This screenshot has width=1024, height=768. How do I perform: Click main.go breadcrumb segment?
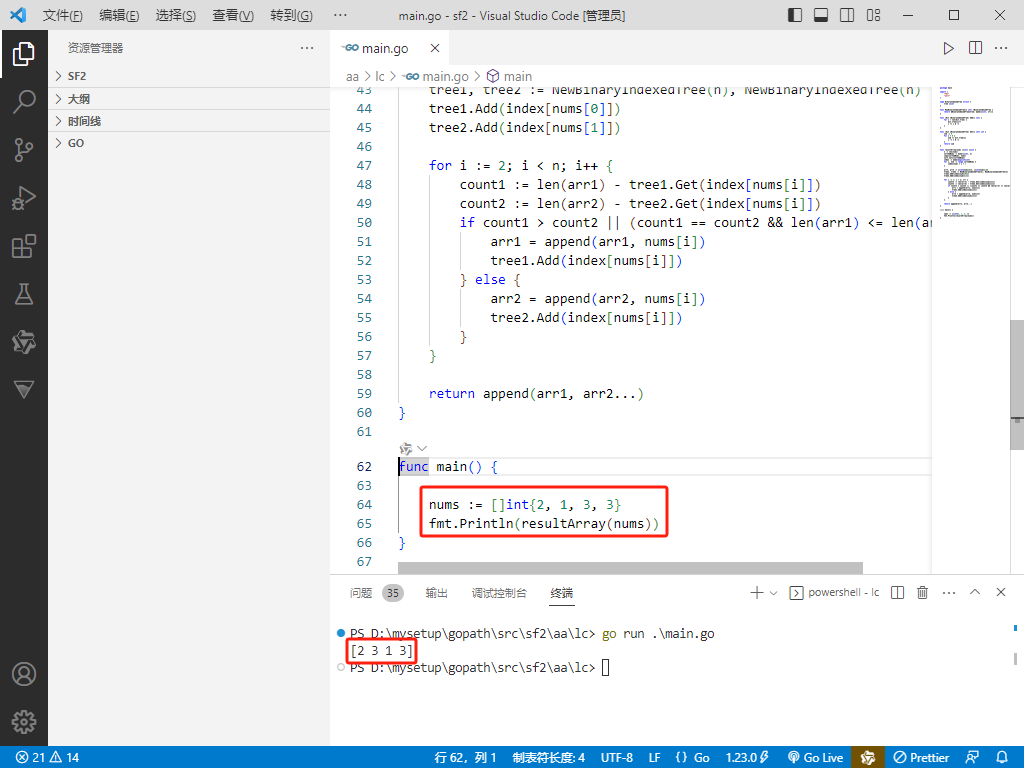pyautogui.click(x=436, y=76)
